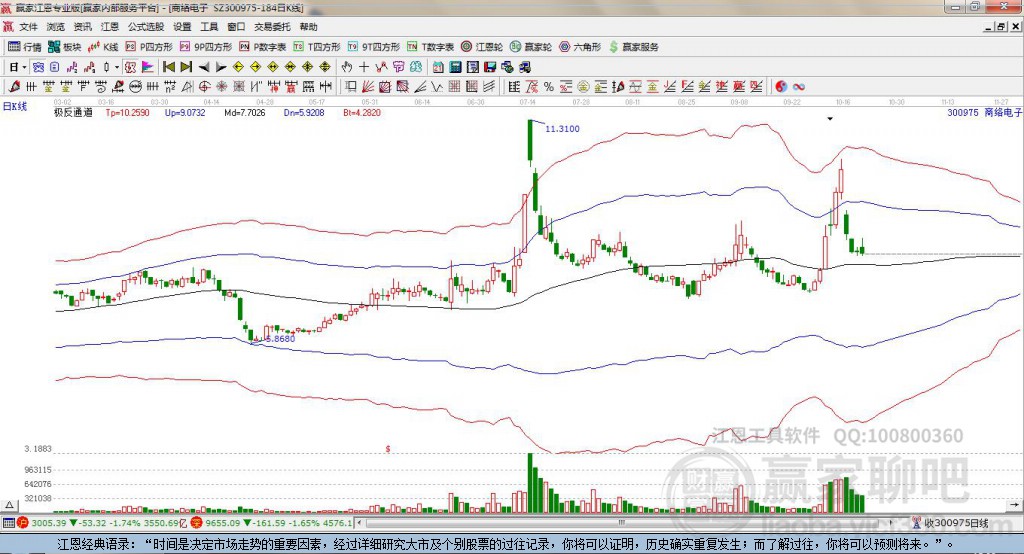Click the black right arrow icon
Viewport: 1024px width, 554px height.
pos(221,67)
